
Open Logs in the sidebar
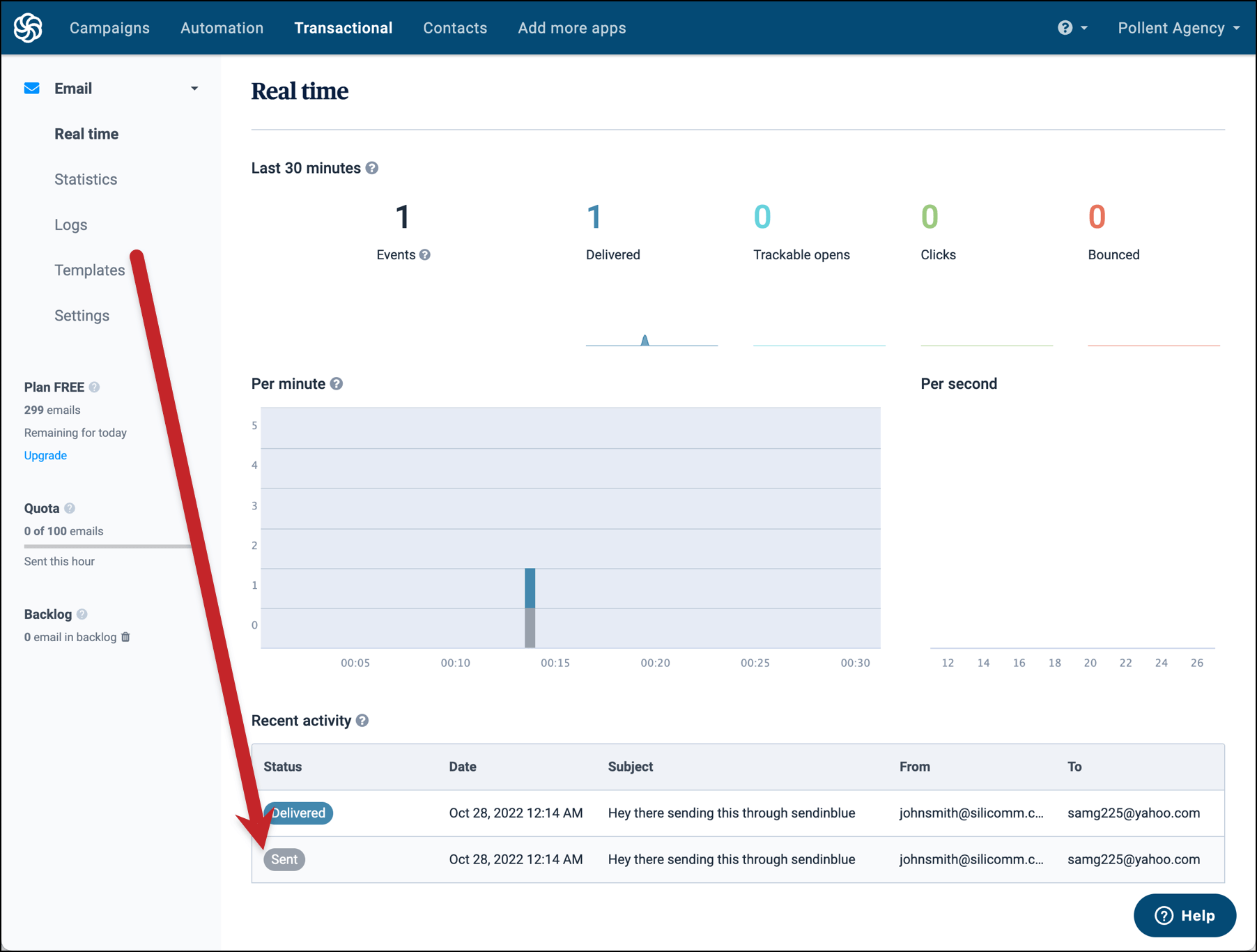point(71,224)
